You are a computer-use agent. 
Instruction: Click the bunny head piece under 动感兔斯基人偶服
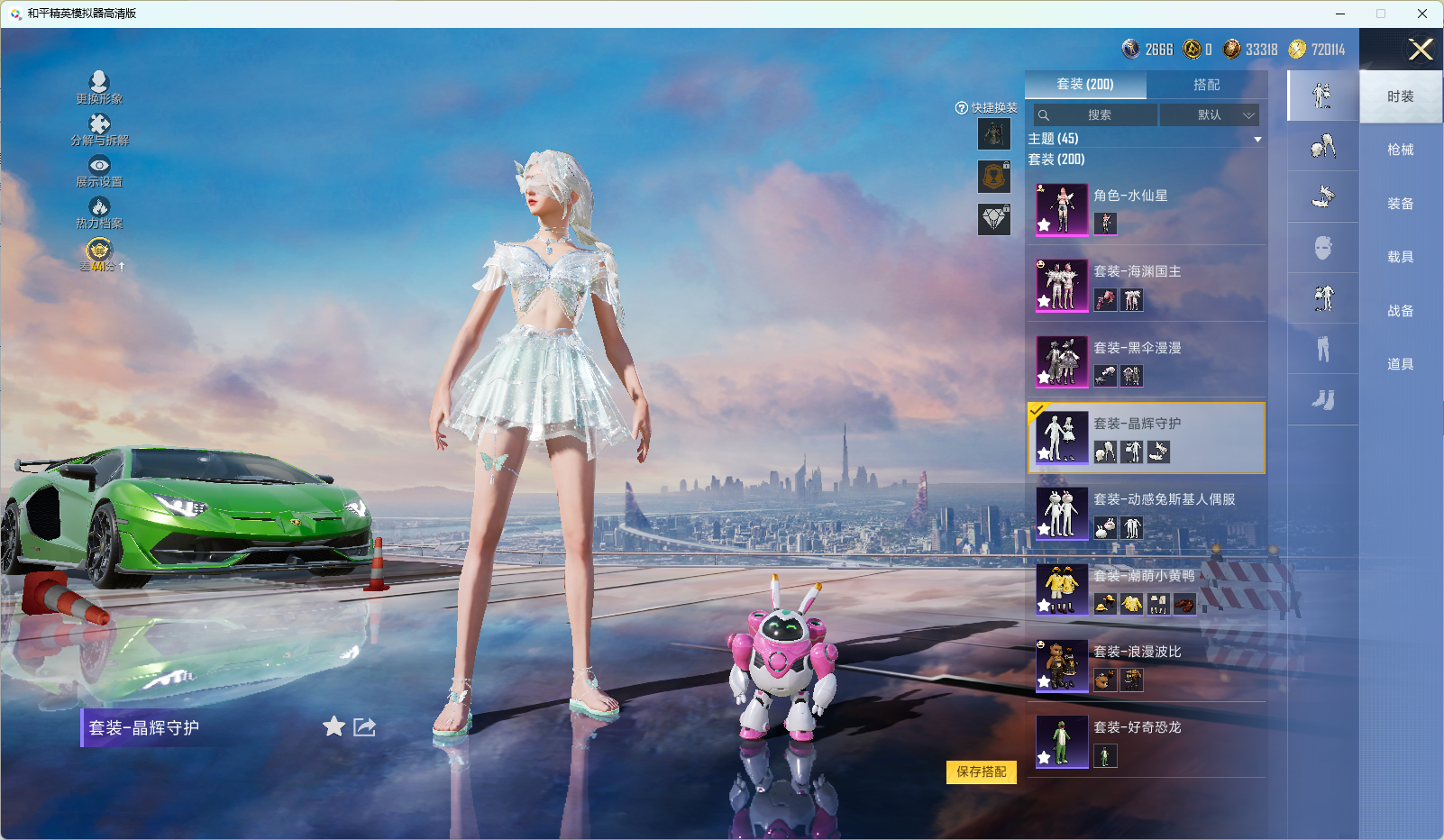[1105, 528]
